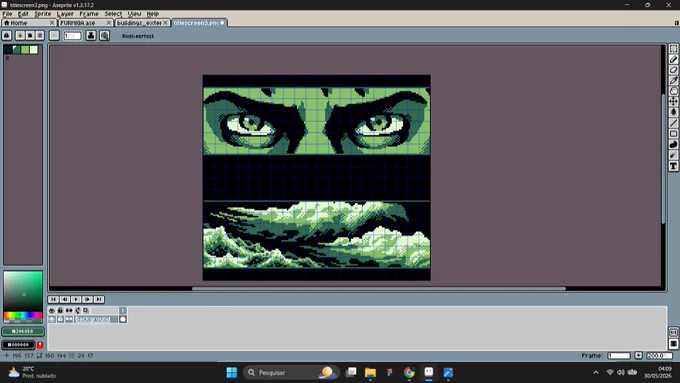The width and height of the screenshot is (680, 383).
Task: Select the Eyedropper tool
Action: [673, 81]
